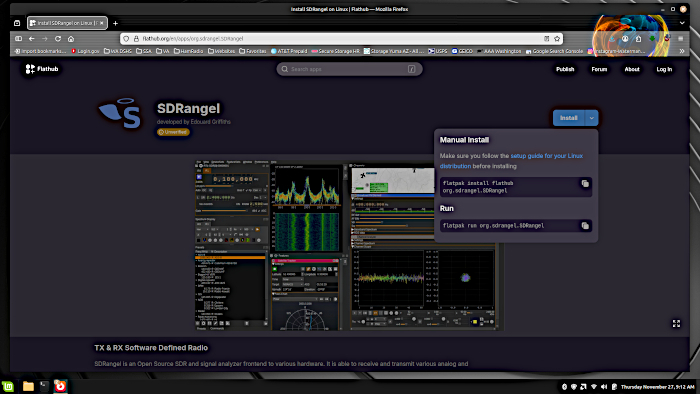Click the blue Install button
Screen dimensions: 700x394
pos(568,118)
